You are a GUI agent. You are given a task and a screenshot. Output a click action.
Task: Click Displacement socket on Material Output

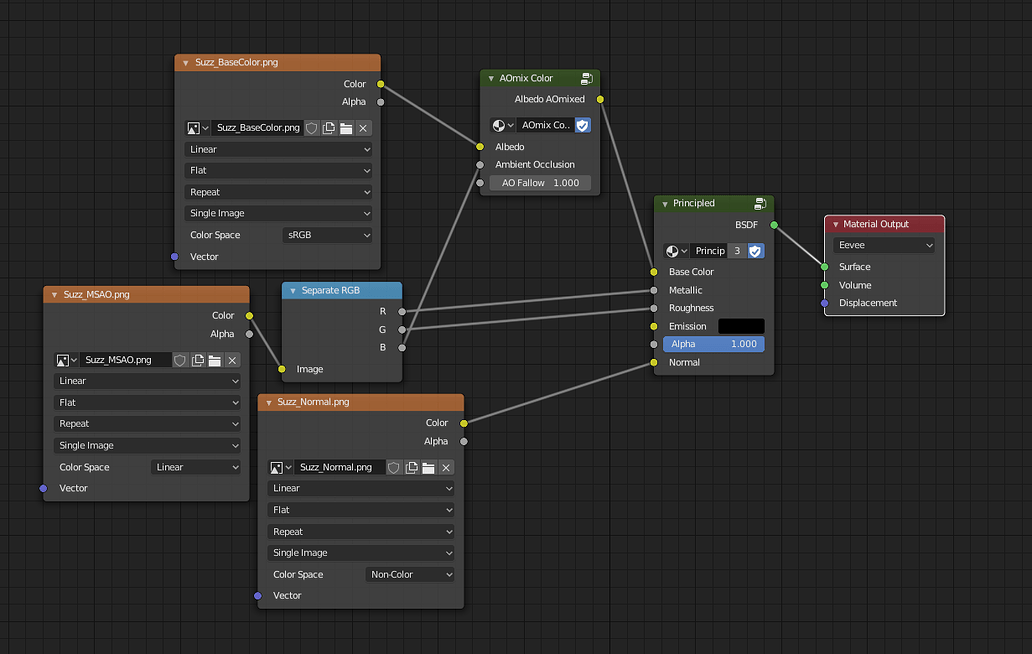pos(825,303)
